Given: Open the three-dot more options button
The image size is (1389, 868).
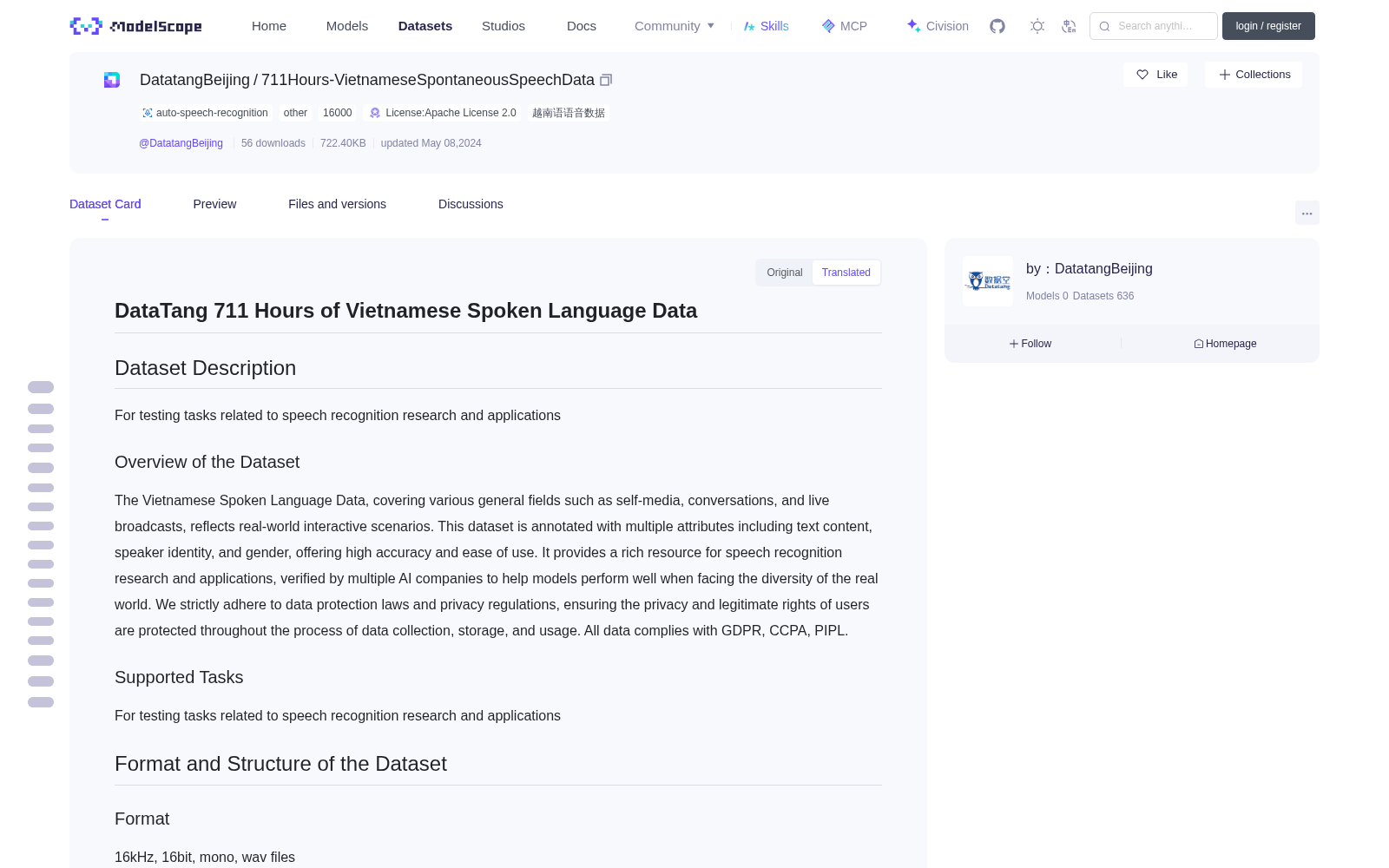Looking at the screenshot, I should tap(1307, 213).
